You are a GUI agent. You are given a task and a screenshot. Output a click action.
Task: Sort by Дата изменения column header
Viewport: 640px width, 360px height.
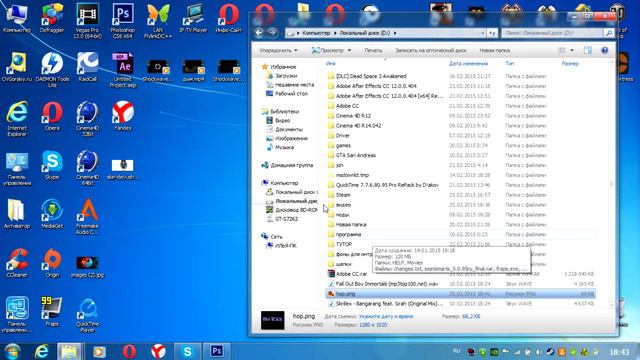[x=468, y=64]
